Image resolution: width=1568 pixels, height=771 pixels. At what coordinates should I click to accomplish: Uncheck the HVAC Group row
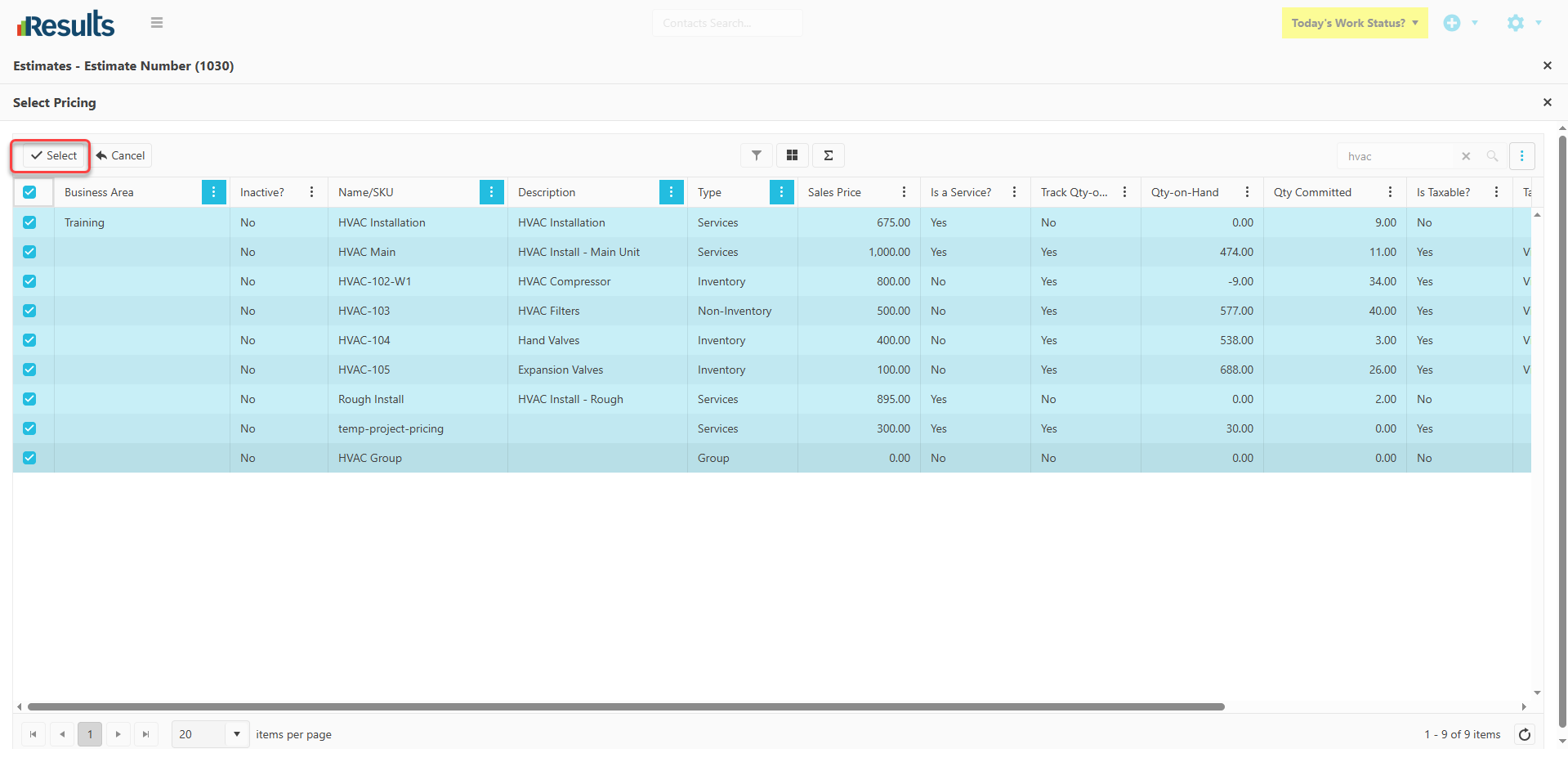pyautogui.click(x=29, y=458)
